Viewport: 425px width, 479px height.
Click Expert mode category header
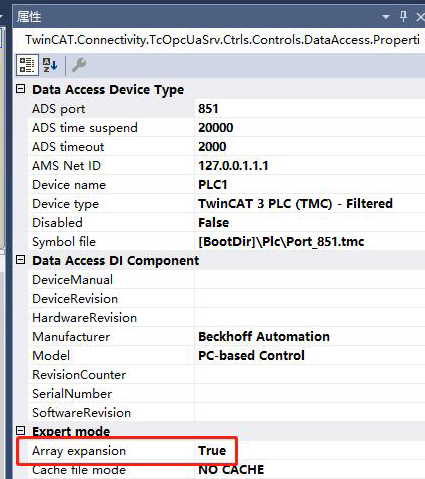tap(71, 431)
